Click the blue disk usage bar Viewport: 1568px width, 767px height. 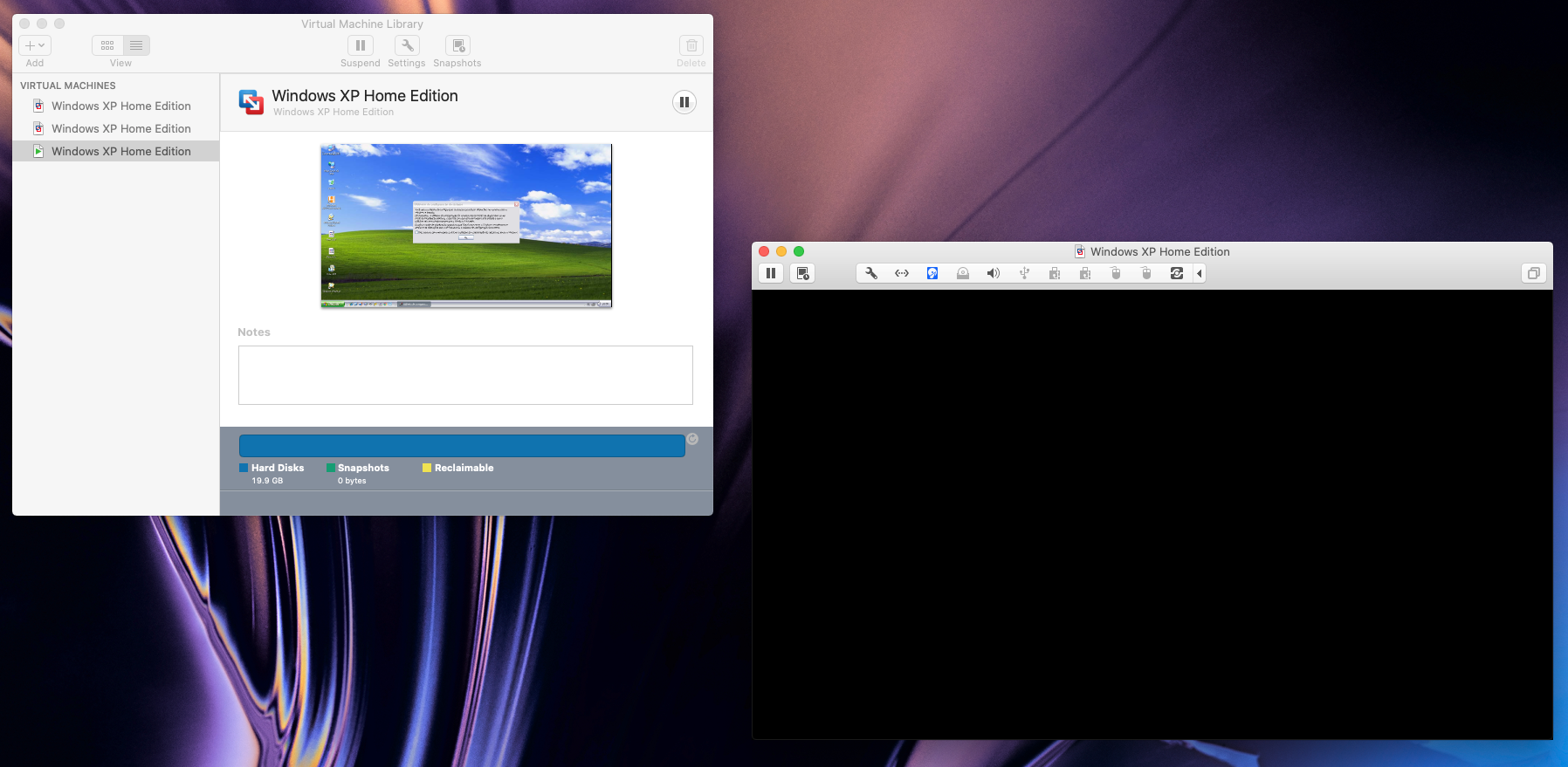[x=462, y=446]
